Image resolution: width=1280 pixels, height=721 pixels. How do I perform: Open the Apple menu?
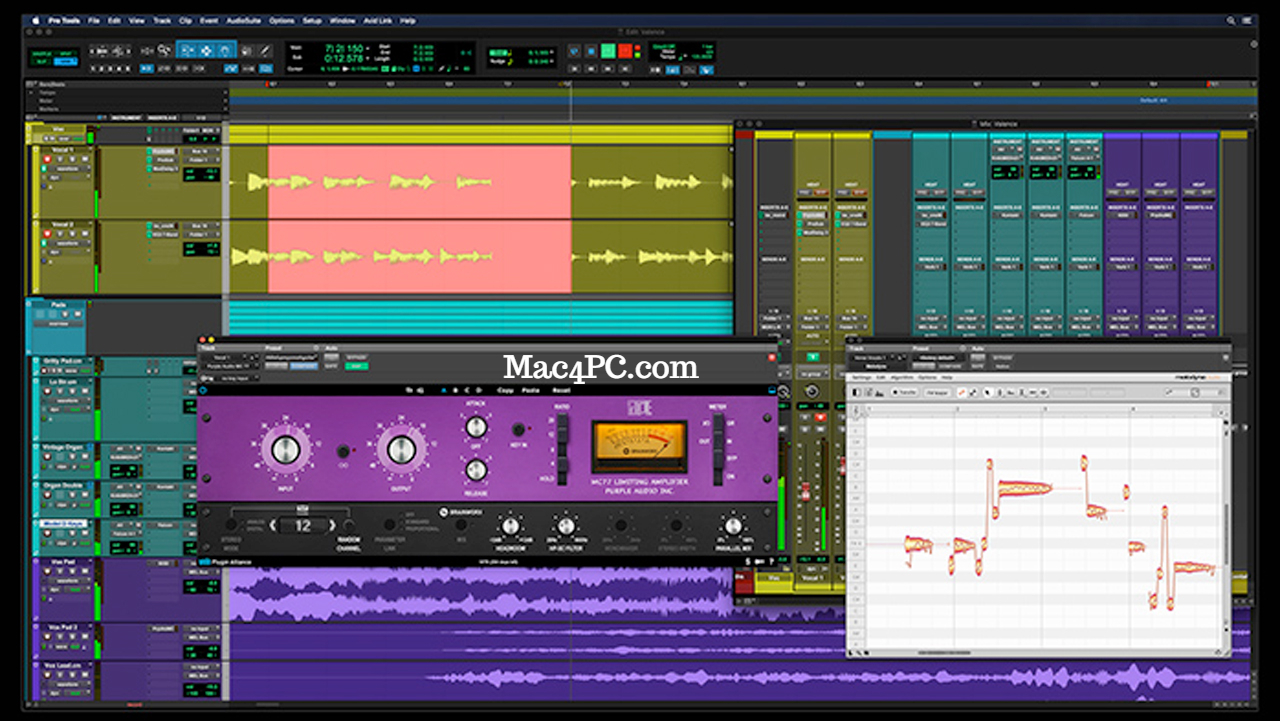[x=38, y=20]
